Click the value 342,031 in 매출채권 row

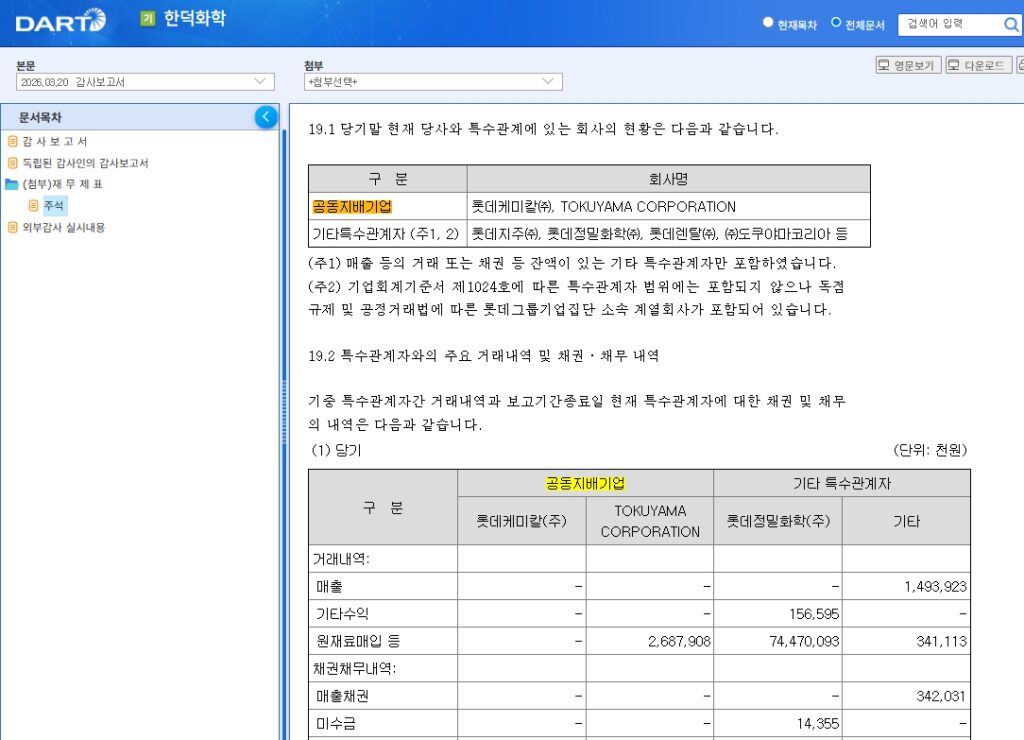941,696
